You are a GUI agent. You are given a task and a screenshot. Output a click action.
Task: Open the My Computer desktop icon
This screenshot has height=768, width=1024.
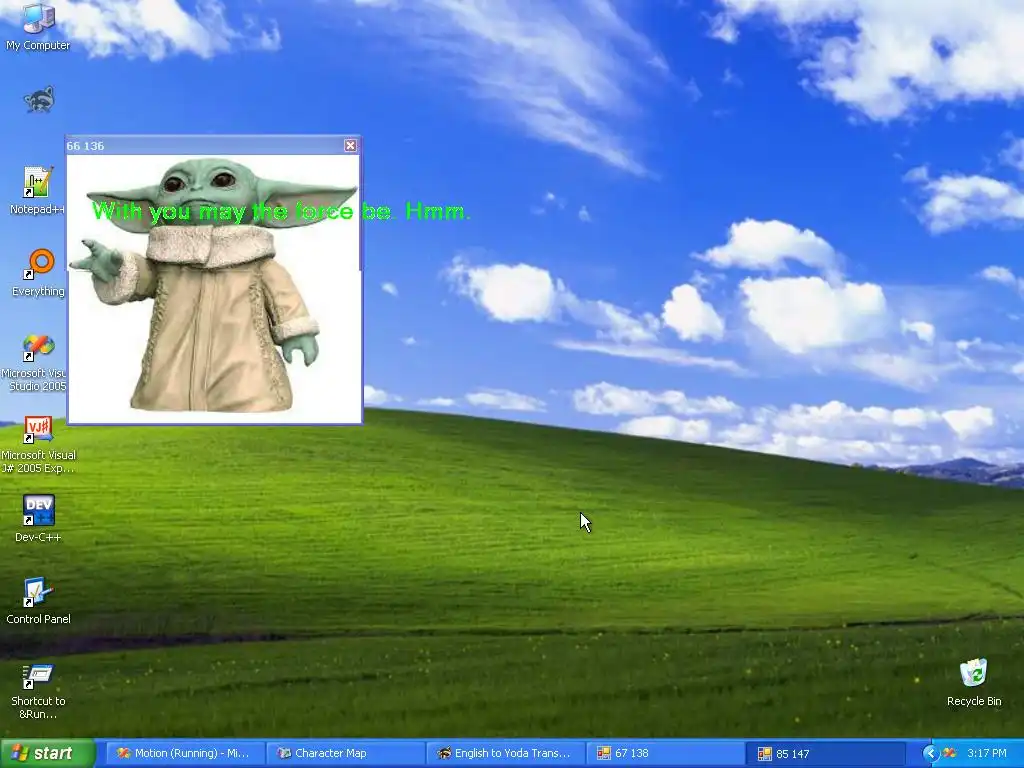click(x=38, y=26)
